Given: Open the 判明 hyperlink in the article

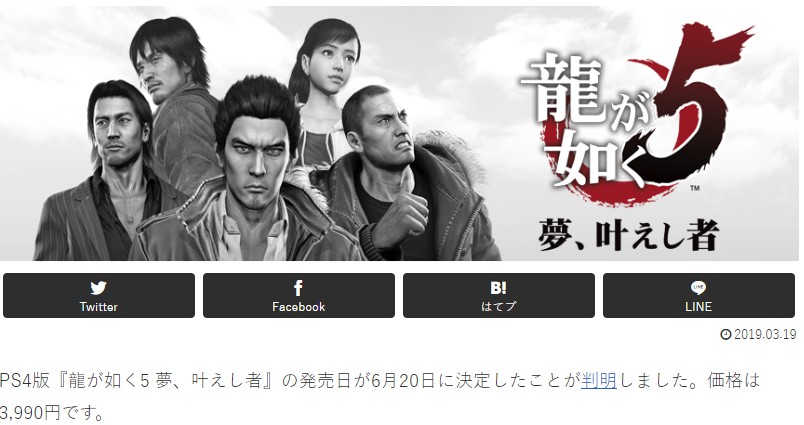Looking at the screenshot, I should [599, 381].
